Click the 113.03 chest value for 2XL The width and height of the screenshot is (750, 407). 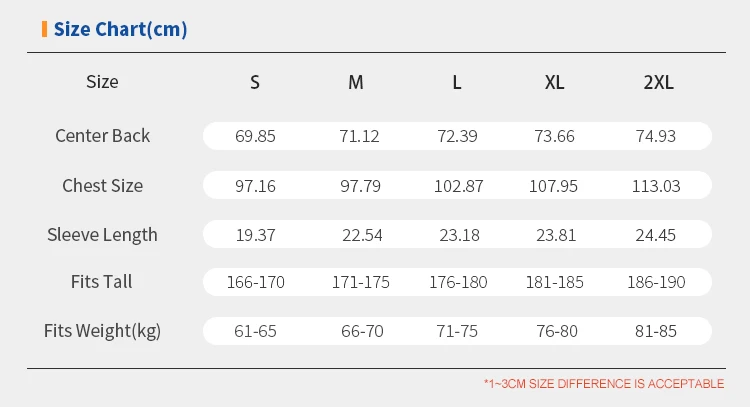point(656,186)
